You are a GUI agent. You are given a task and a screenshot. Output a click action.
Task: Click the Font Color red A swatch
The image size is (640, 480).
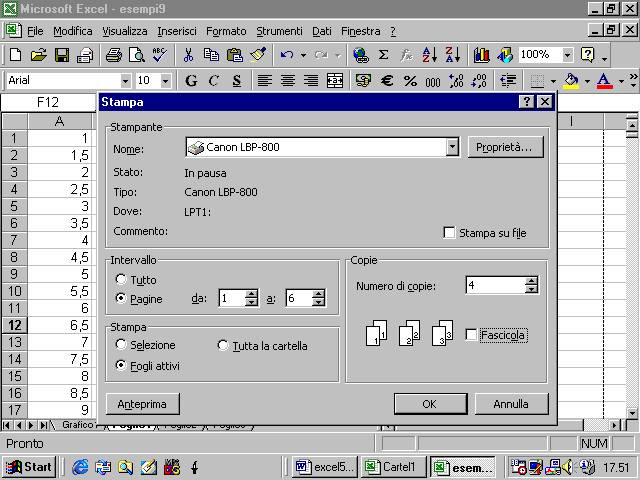604,81
